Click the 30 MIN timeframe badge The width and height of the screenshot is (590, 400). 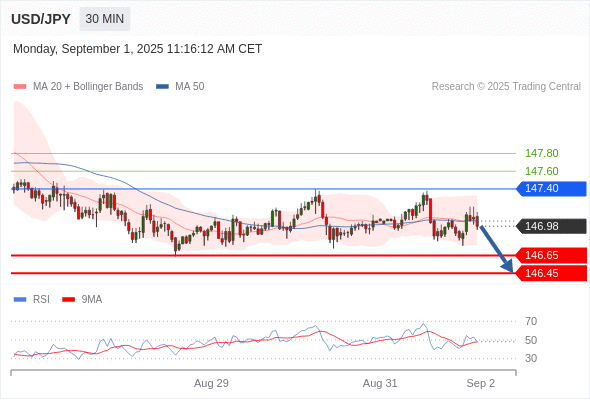(x=105, y=19)
